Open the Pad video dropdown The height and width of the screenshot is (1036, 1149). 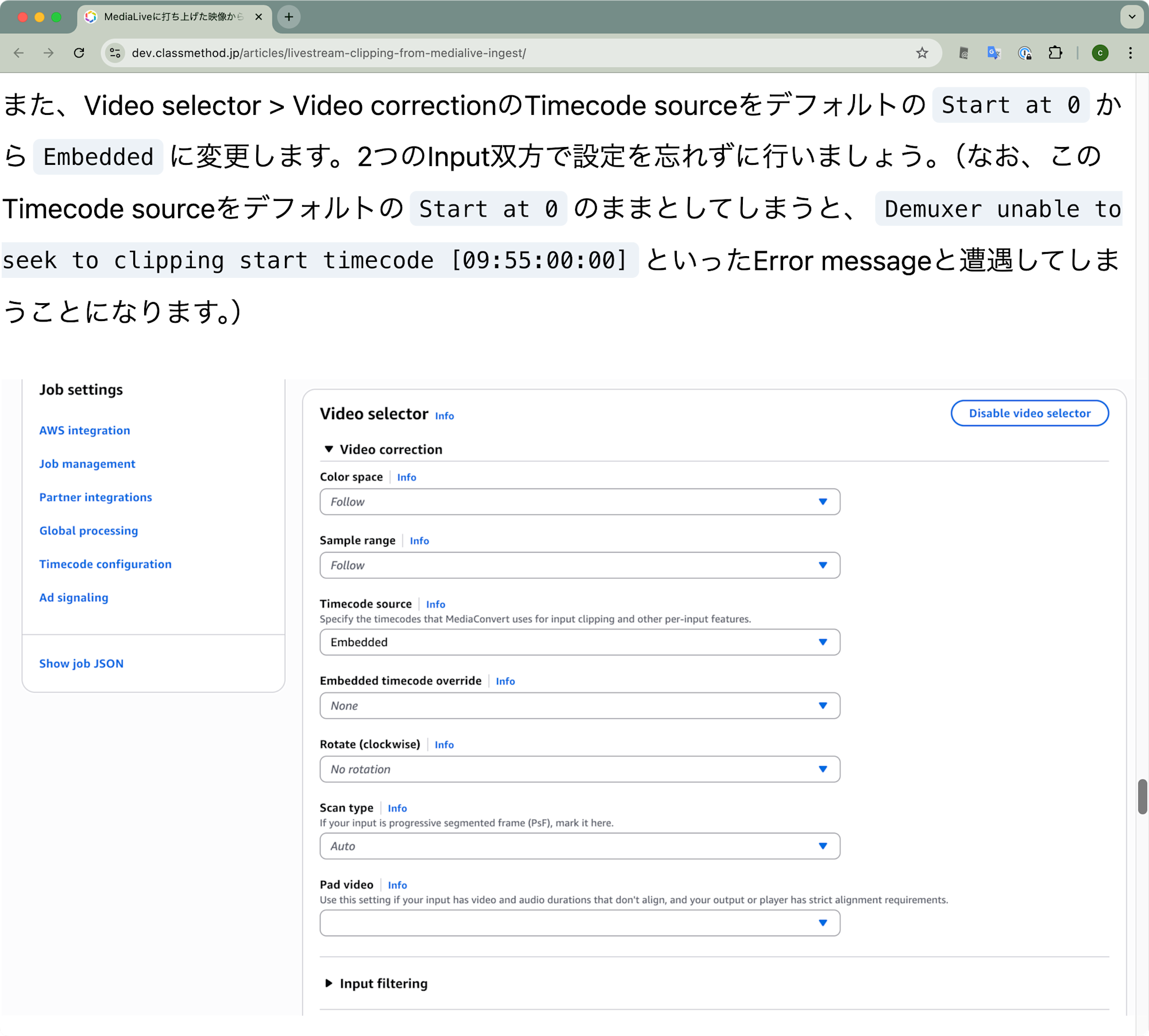[580, 923]
